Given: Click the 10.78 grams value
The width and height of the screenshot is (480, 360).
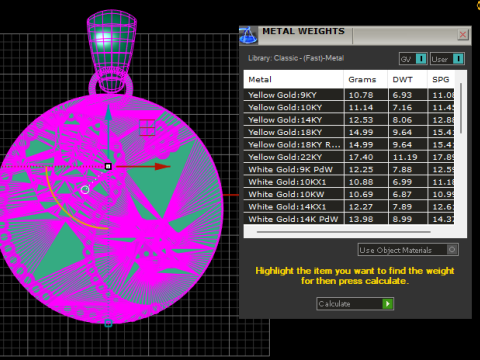Looking at the screenshot, I should pyautogui.click(x=361, y=95).
